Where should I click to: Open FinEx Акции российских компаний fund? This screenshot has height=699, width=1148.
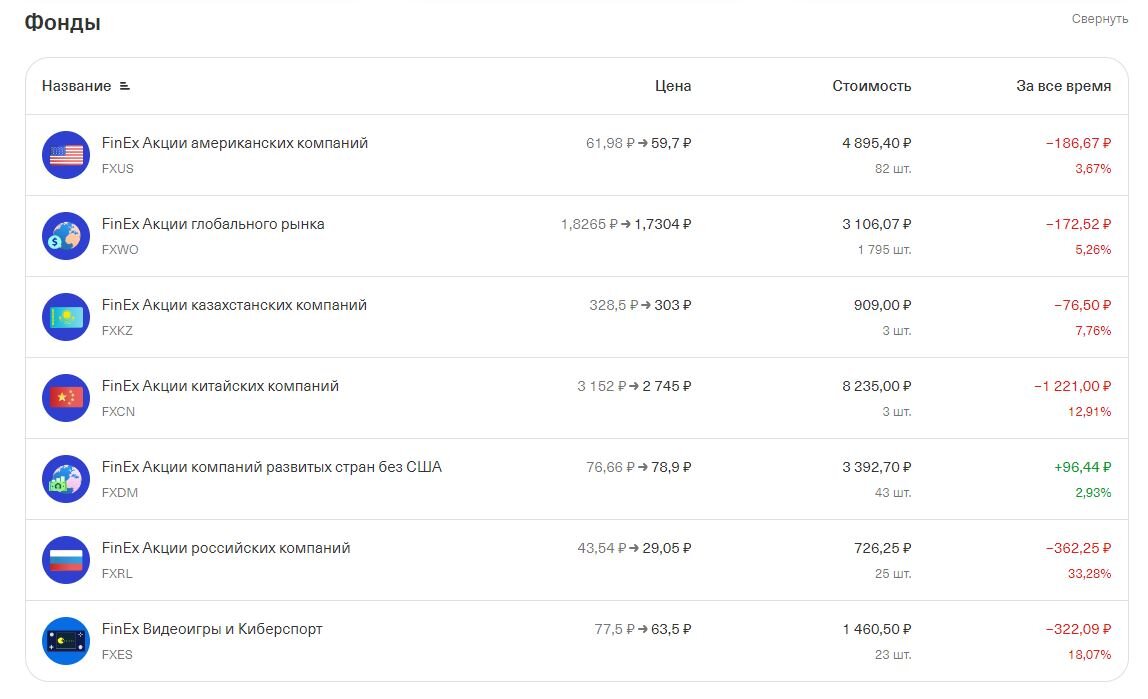226,548
